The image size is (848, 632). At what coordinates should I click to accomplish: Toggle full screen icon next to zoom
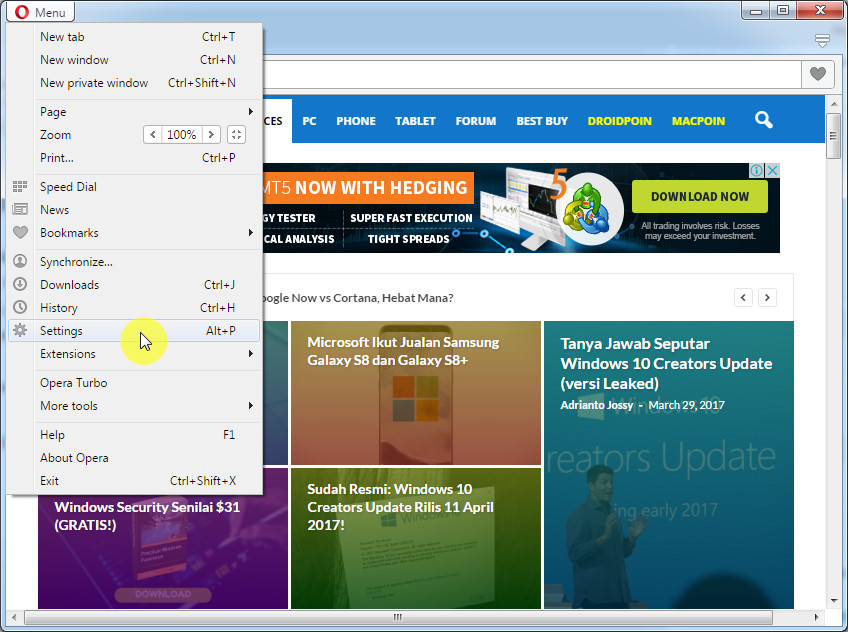pyautogui.click(x=236, y=135)
